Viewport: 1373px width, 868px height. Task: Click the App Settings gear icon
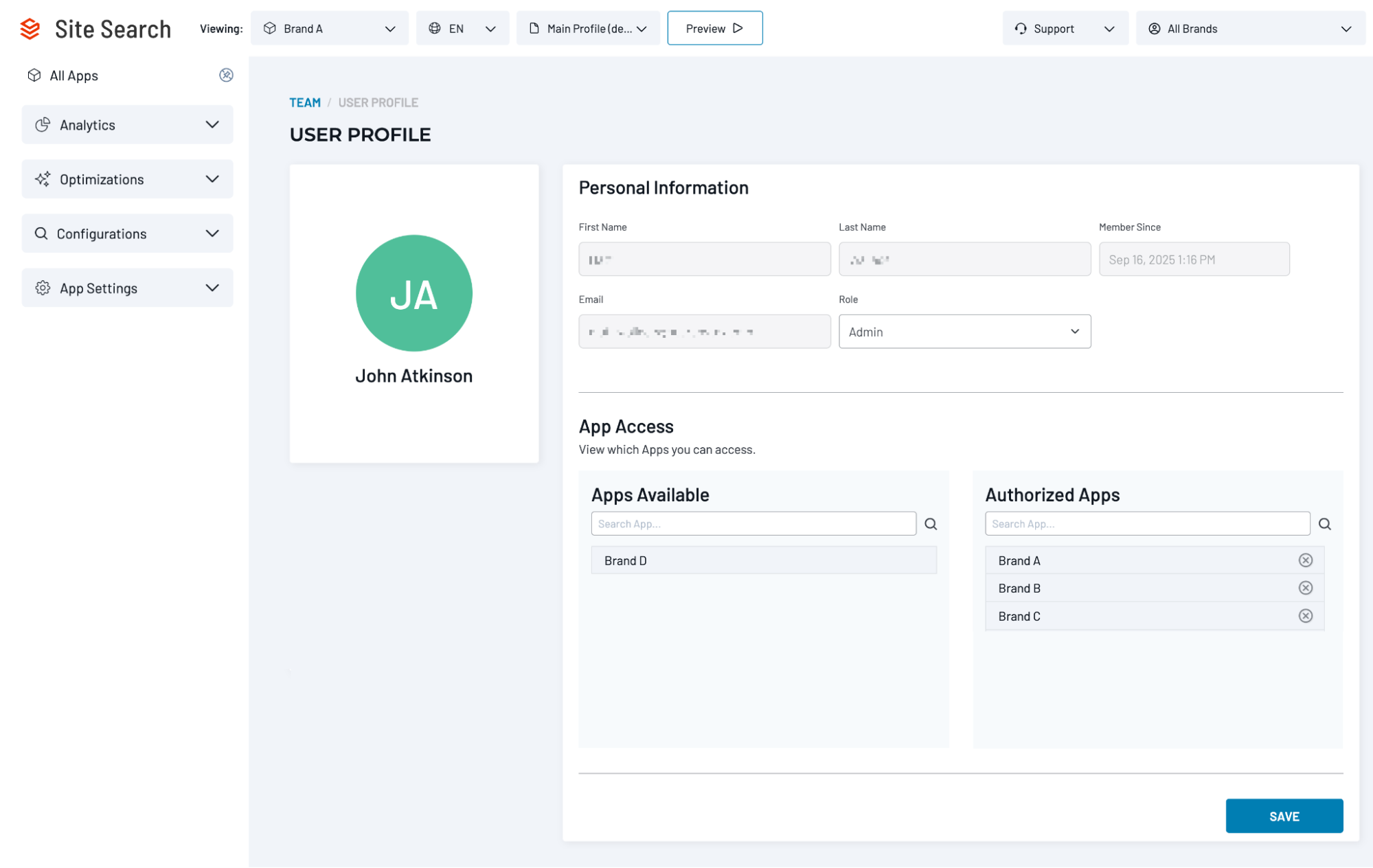tap(43, 288)
